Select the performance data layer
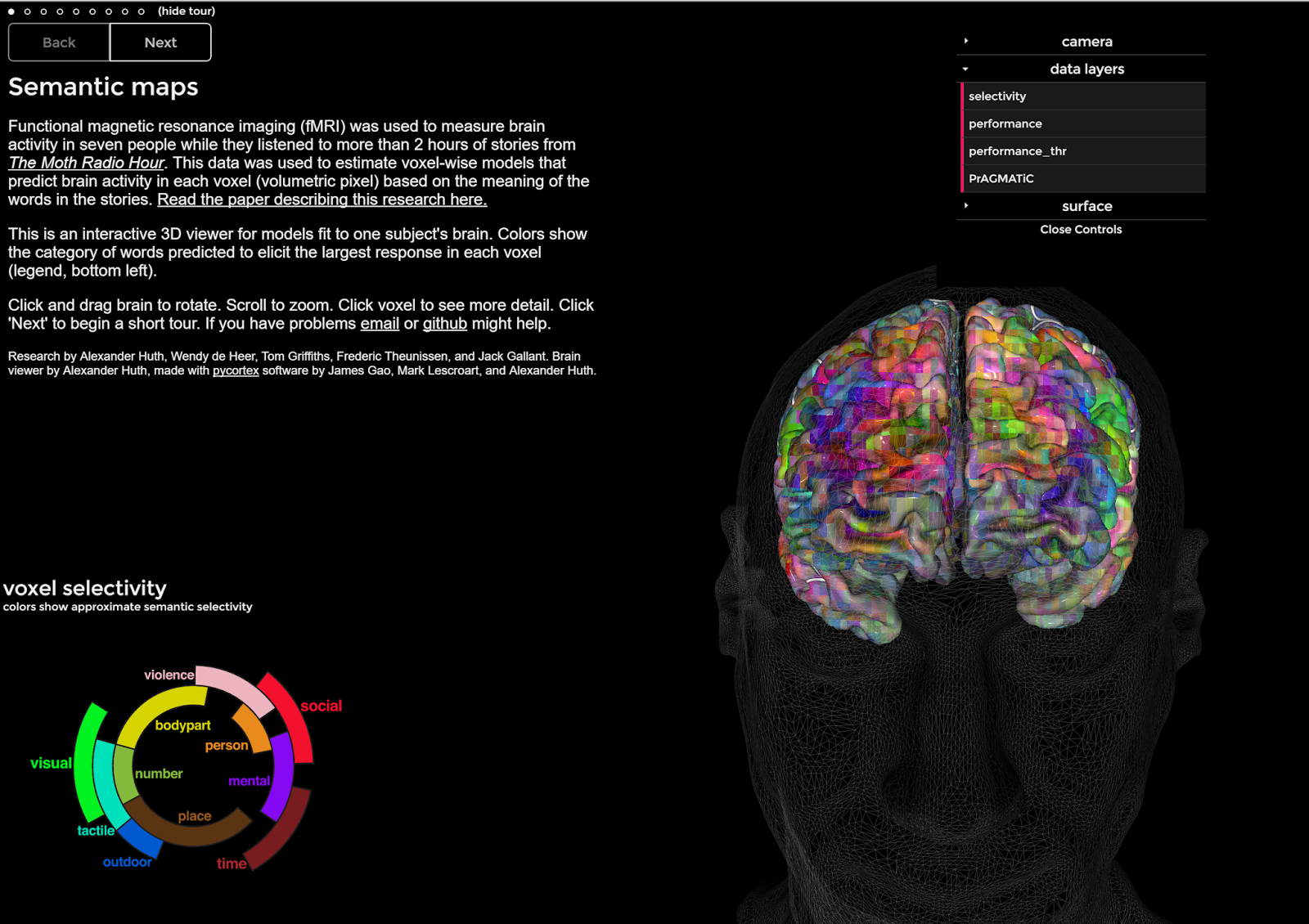Viewport: 1309px width, 924px height. point(1005,124)
